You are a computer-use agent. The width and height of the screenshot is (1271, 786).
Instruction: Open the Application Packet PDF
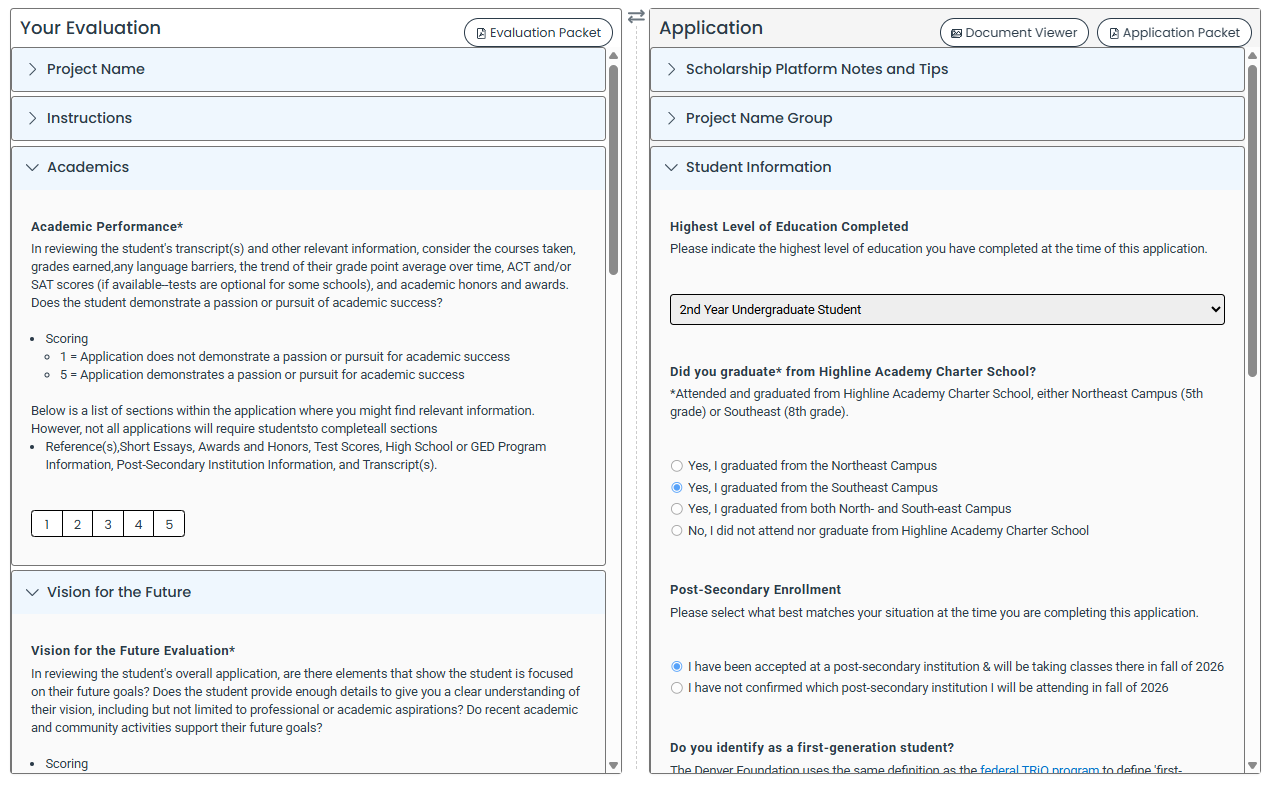pos(1174,32)
